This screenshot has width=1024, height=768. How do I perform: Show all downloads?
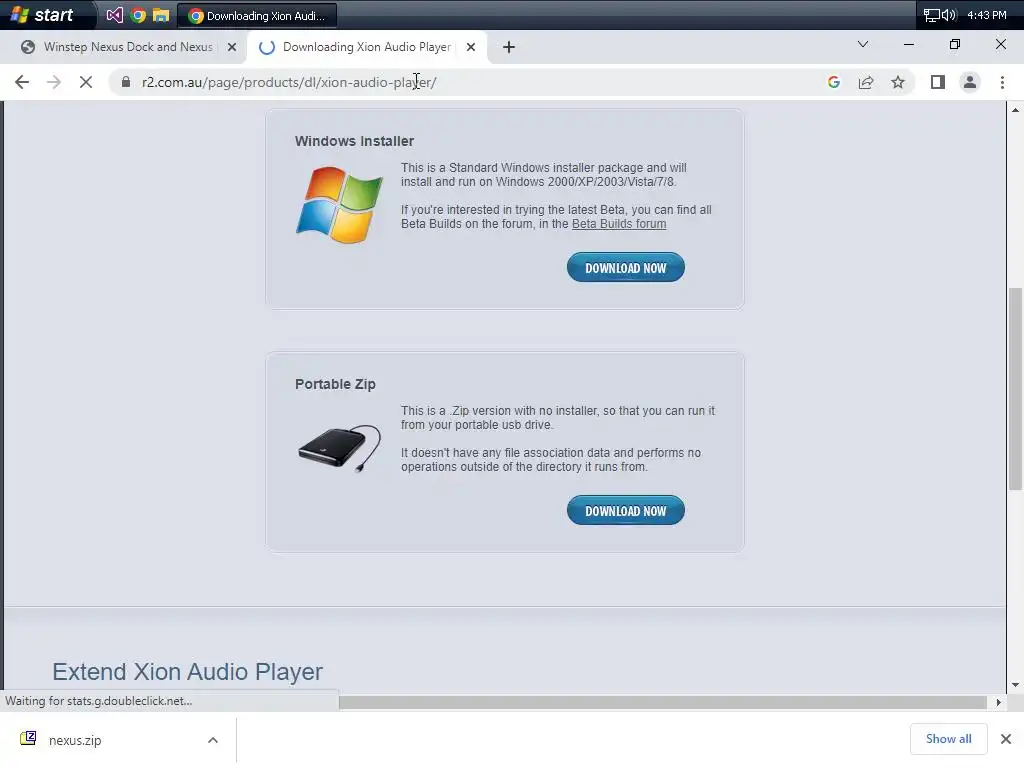click(x=948, y=739)
